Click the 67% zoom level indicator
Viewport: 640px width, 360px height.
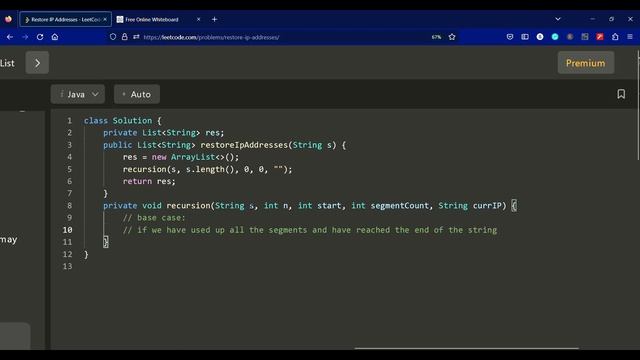(x=436, y=37)
